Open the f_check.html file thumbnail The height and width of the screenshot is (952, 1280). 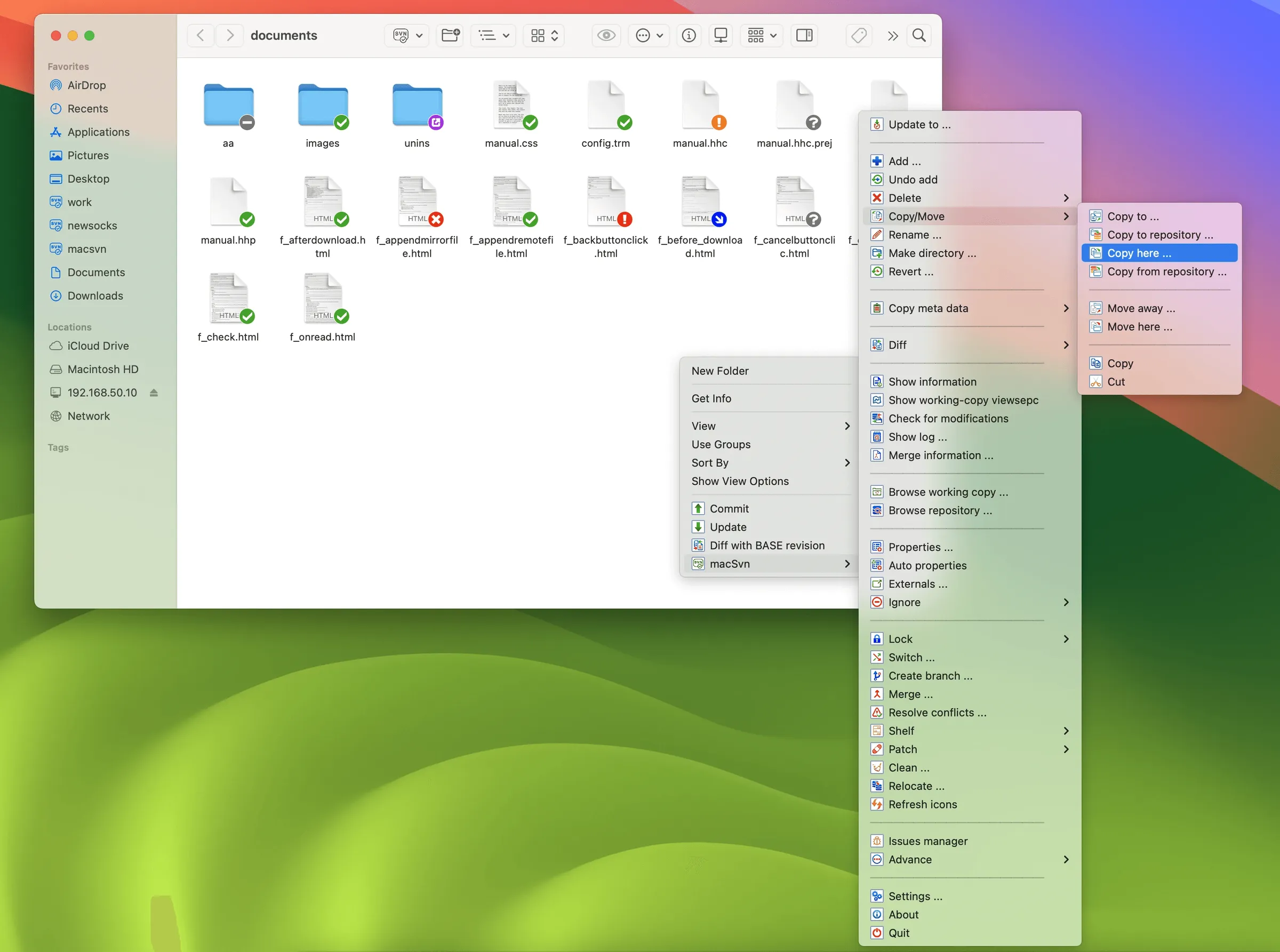point(228,298)
